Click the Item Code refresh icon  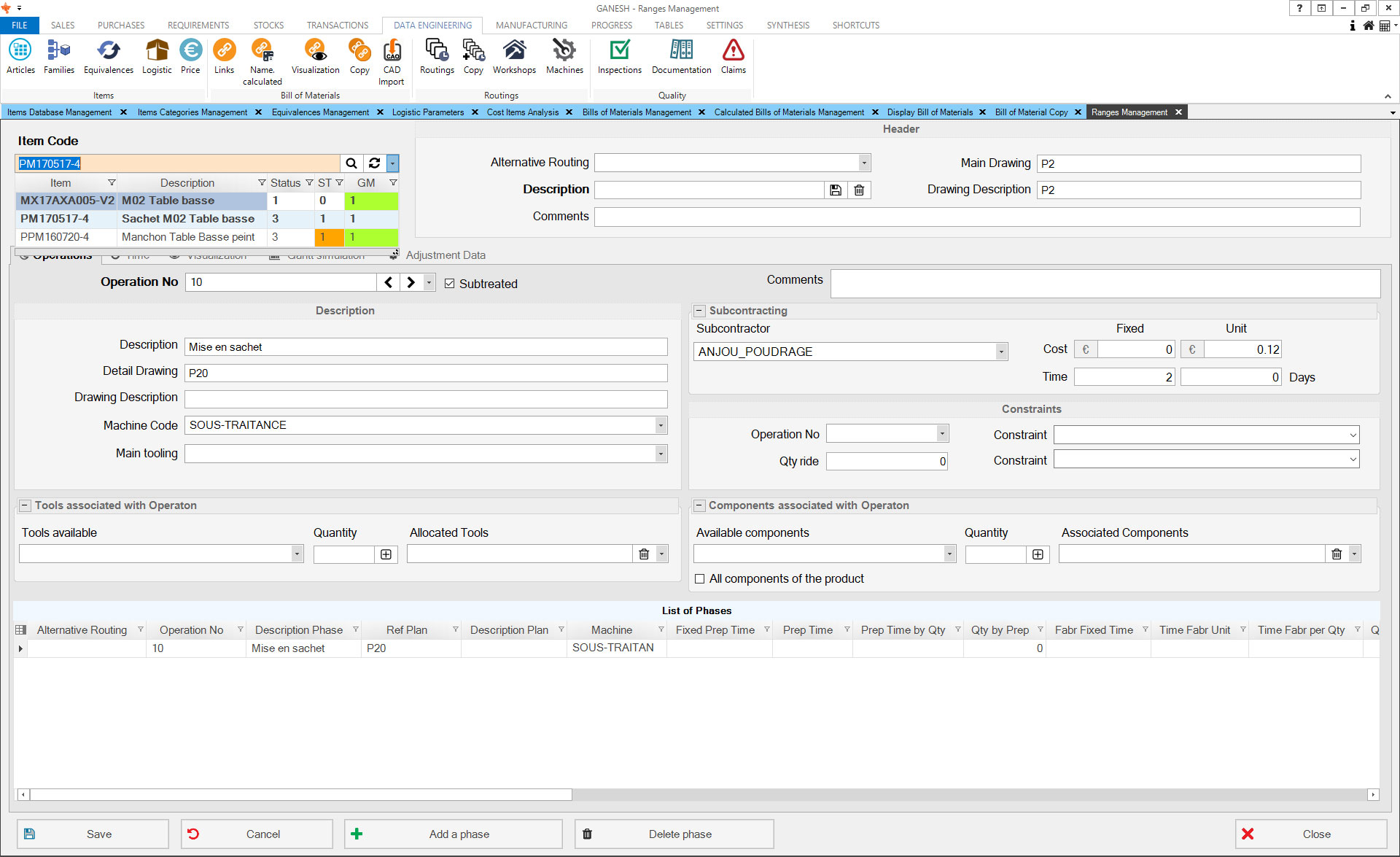coord(374,163)
